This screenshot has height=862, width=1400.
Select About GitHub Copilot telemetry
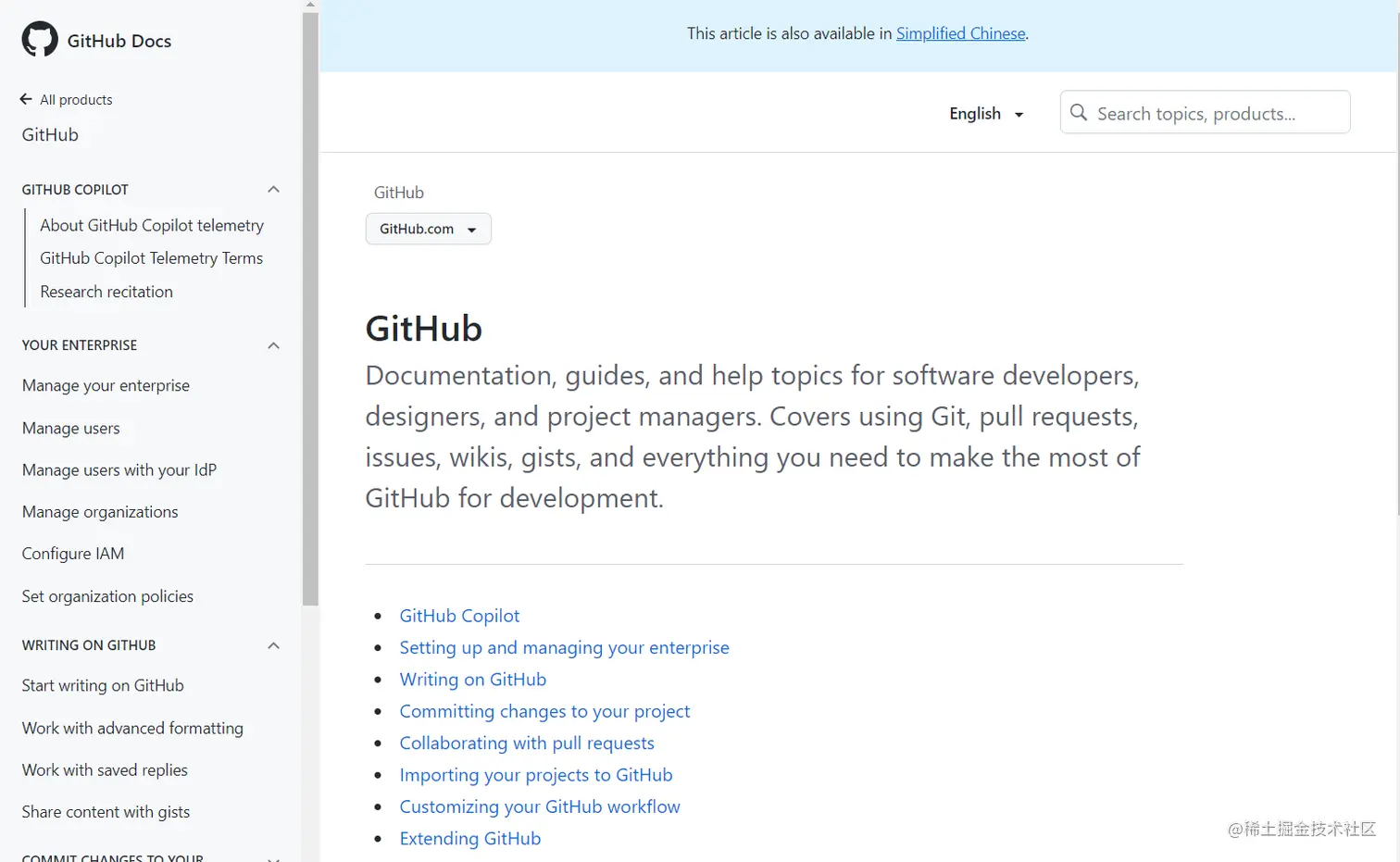(152, 225)
